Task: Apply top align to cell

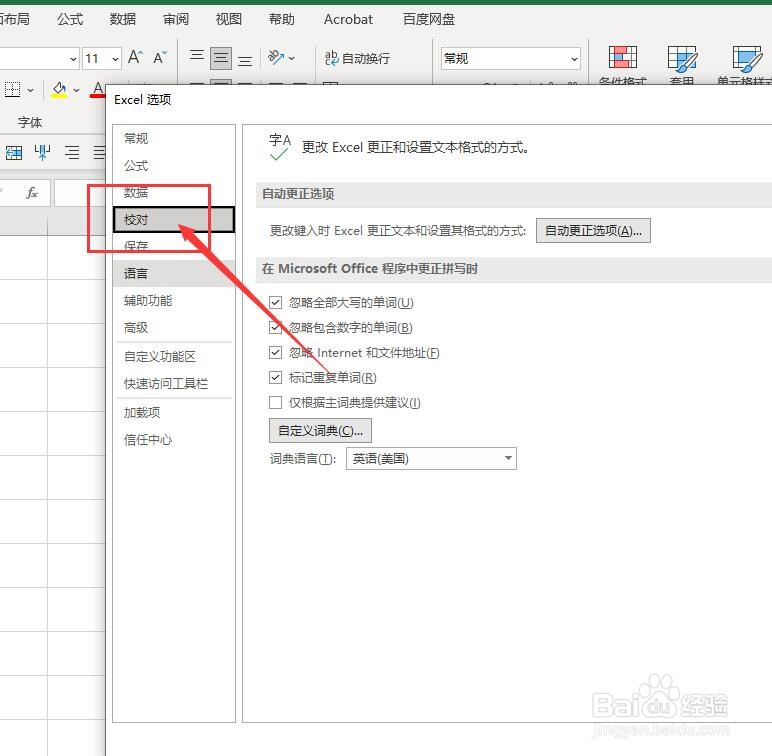Action: point(197,55)
